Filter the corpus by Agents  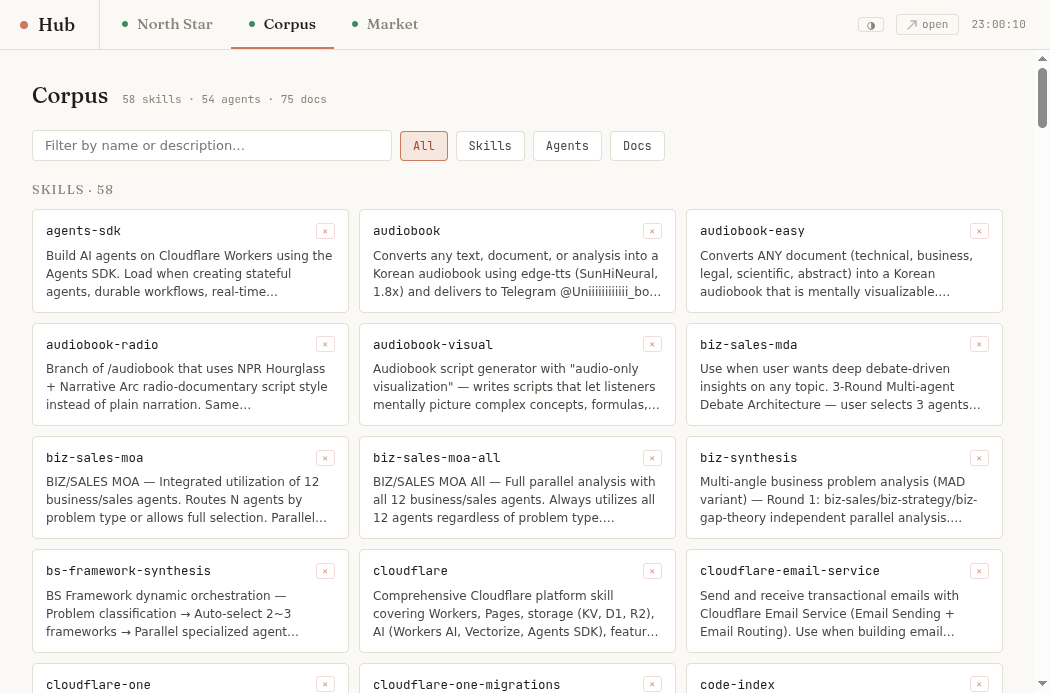point(567,146)
